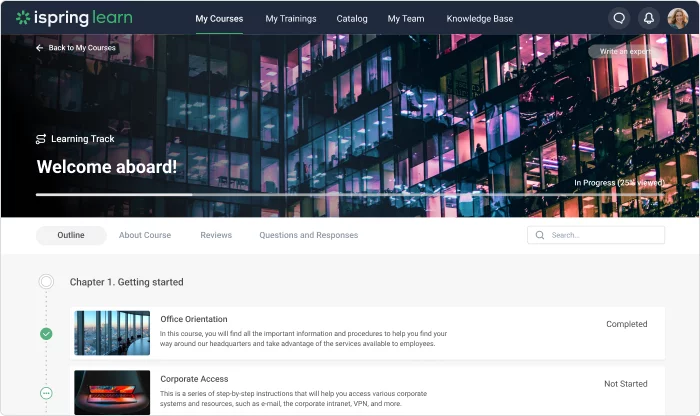The width and height of the screenshot is (700, 416).
Task: Go to My Courses menu
Action: pyautogui.click(x=219, y=19)
